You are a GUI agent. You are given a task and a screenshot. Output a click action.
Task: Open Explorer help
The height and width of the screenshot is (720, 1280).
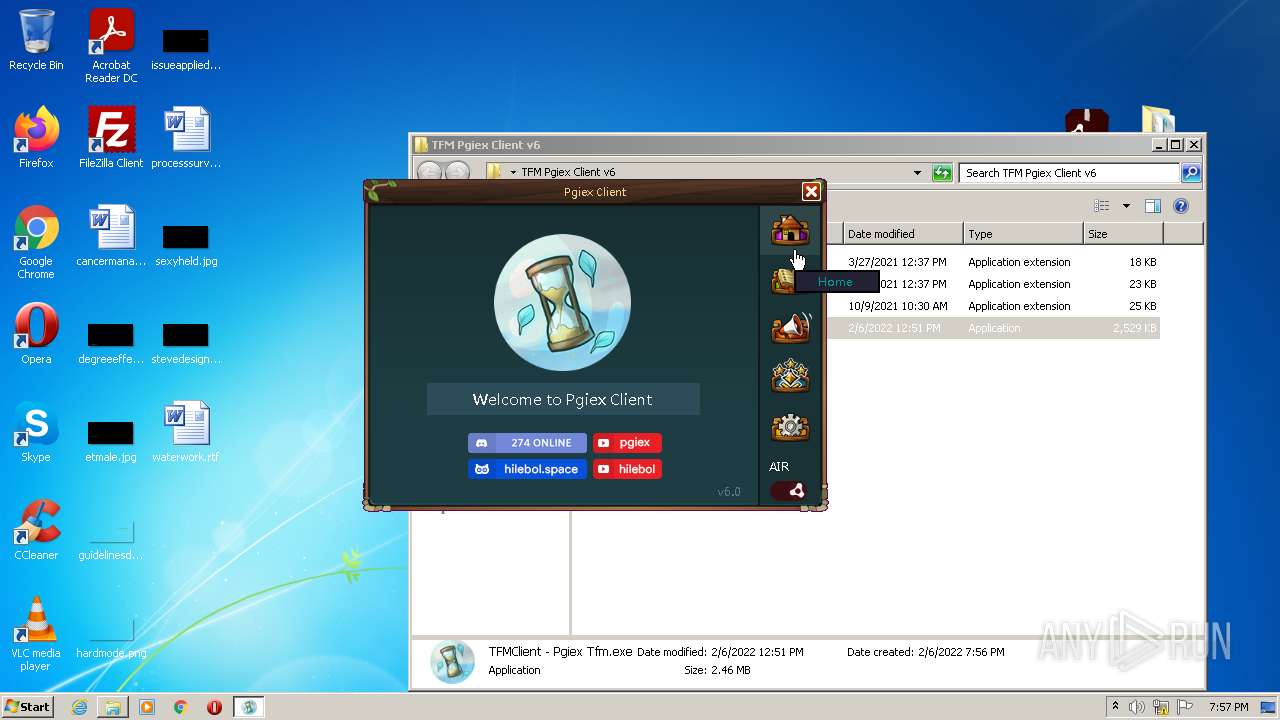[x=1181, y=206]
